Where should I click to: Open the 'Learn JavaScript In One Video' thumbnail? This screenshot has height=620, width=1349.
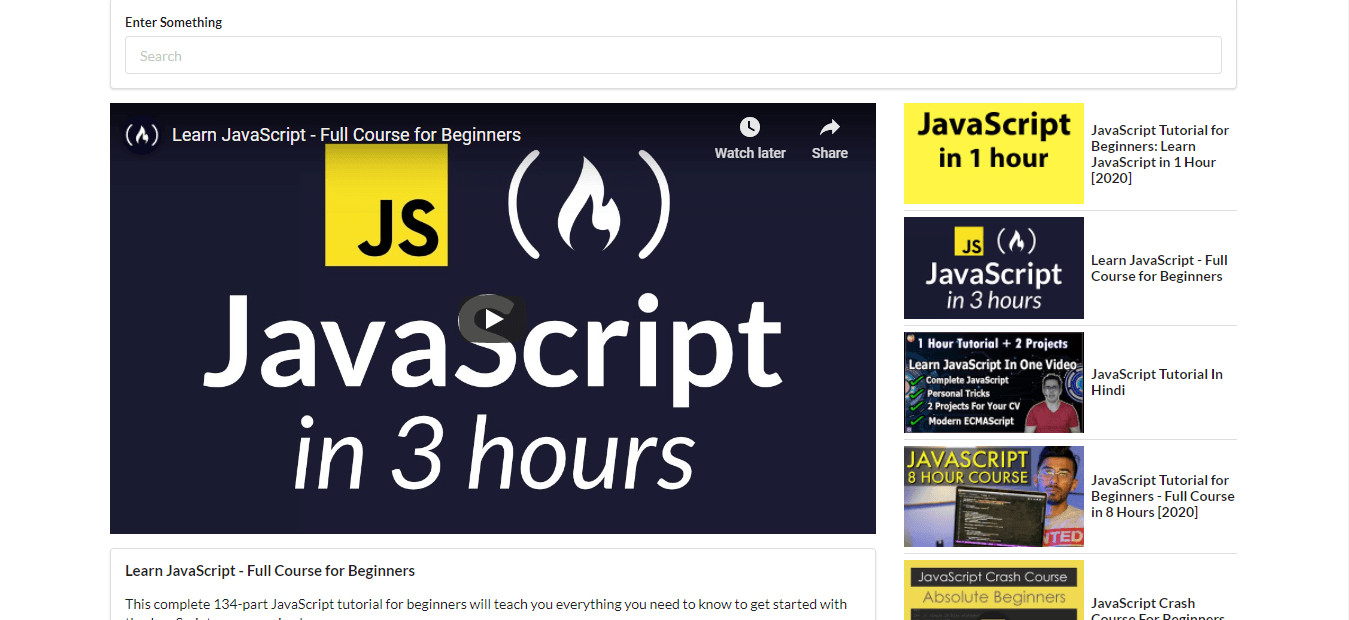tap(994, 382)
